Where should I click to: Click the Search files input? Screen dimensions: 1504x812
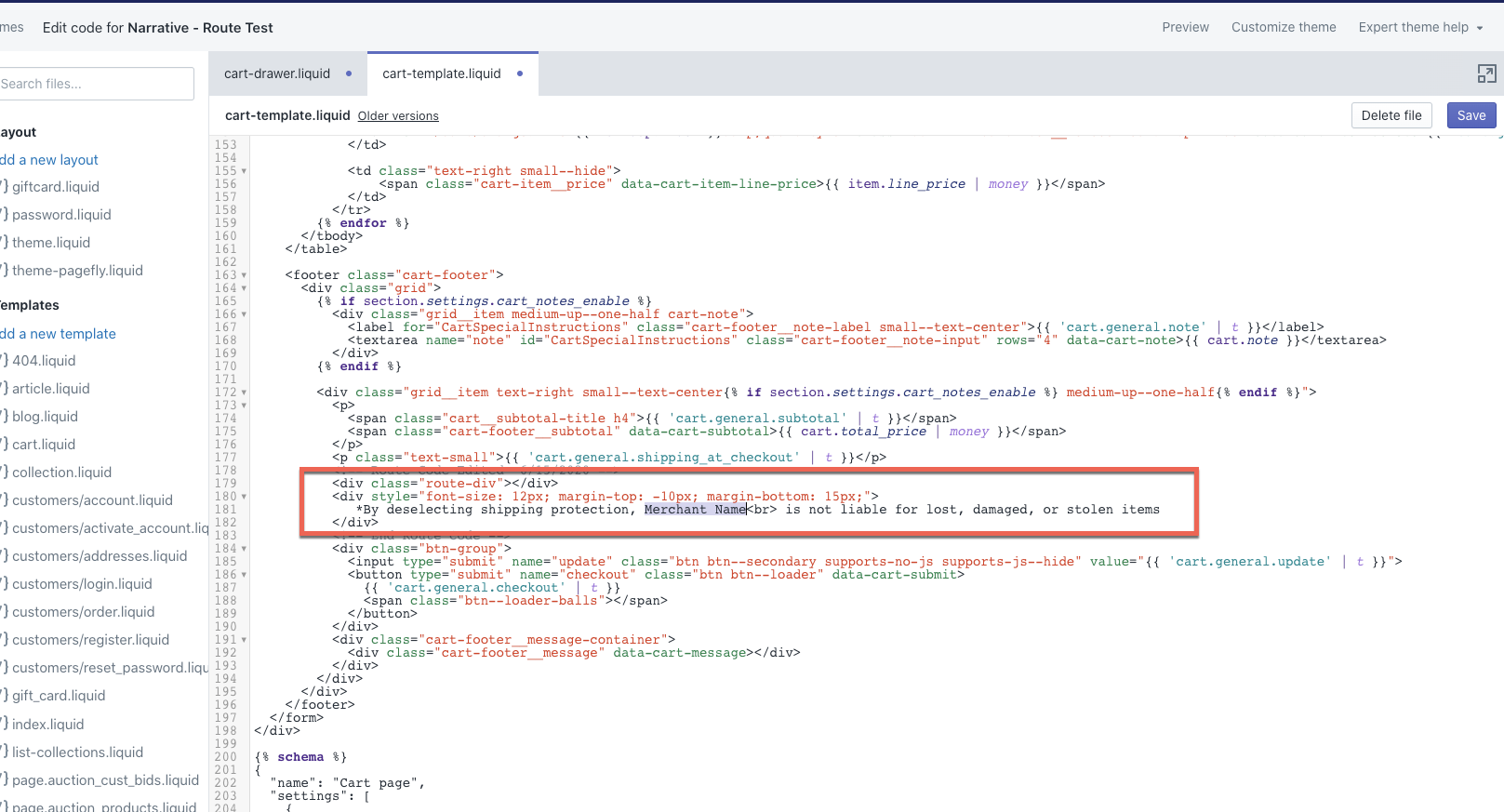[x=95, y=84]
